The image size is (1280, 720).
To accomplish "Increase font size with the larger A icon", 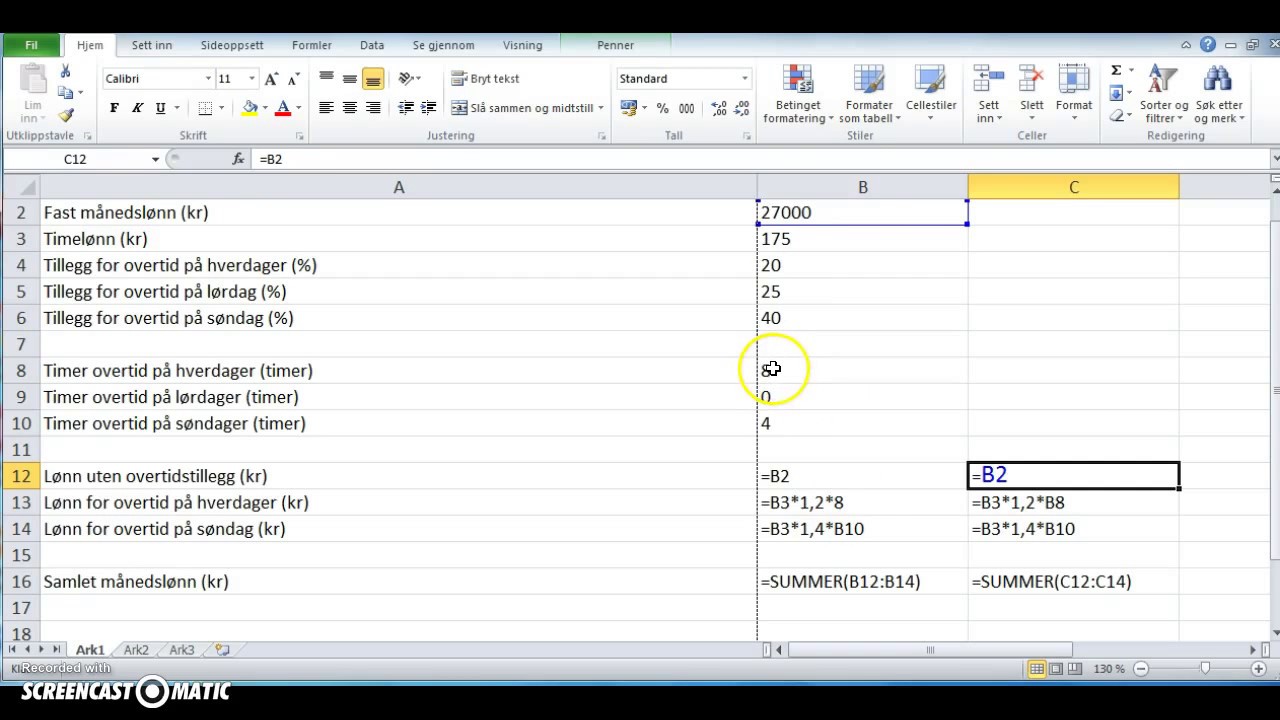I will pos(272,79).
